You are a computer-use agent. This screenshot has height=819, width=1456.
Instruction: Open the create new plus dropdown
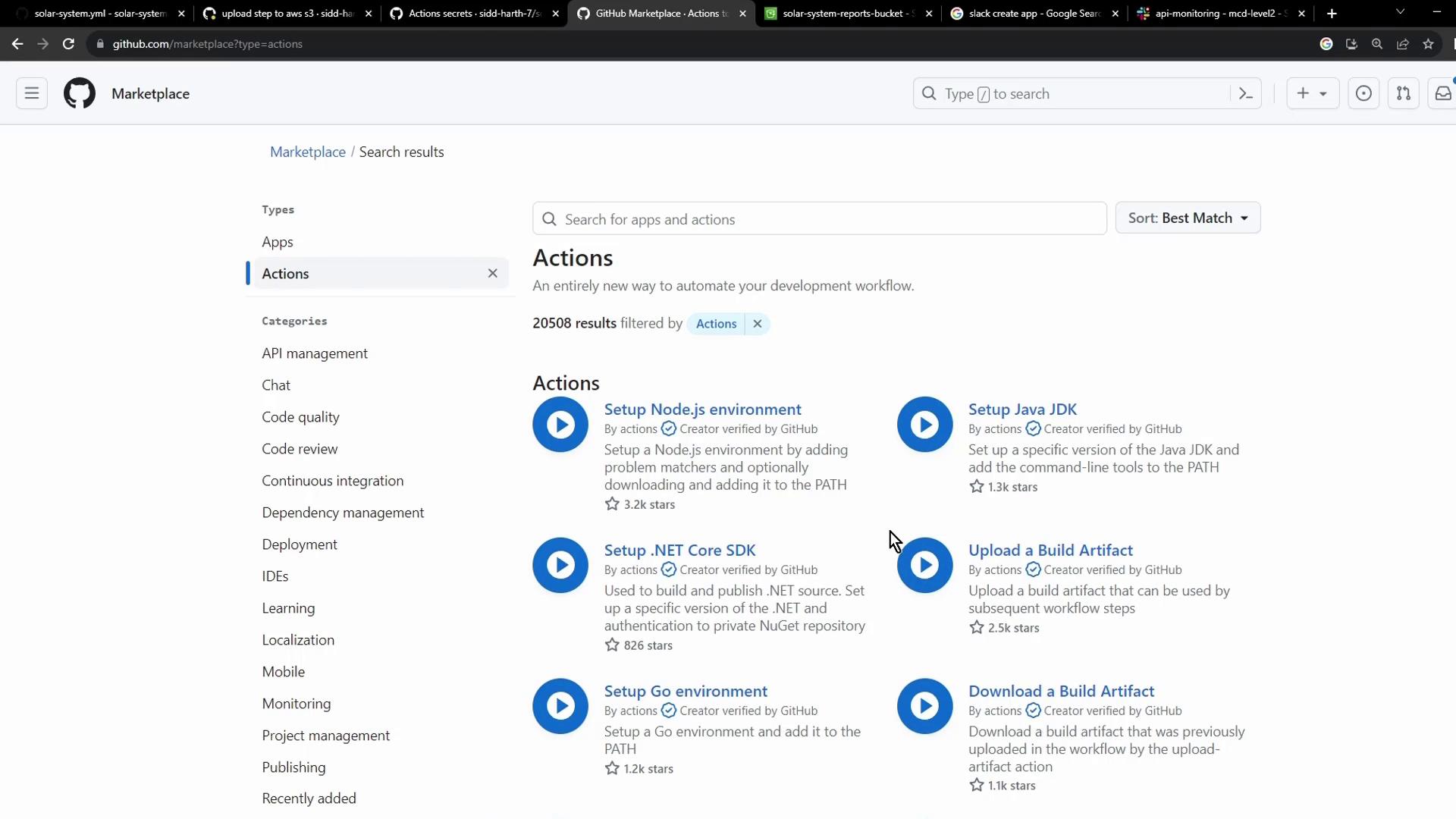click(x=1312, y=93)
